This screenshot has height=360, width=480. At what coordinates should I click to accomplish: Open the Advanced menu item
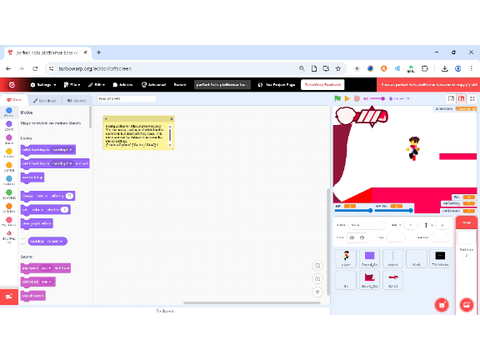pos(154,85)
